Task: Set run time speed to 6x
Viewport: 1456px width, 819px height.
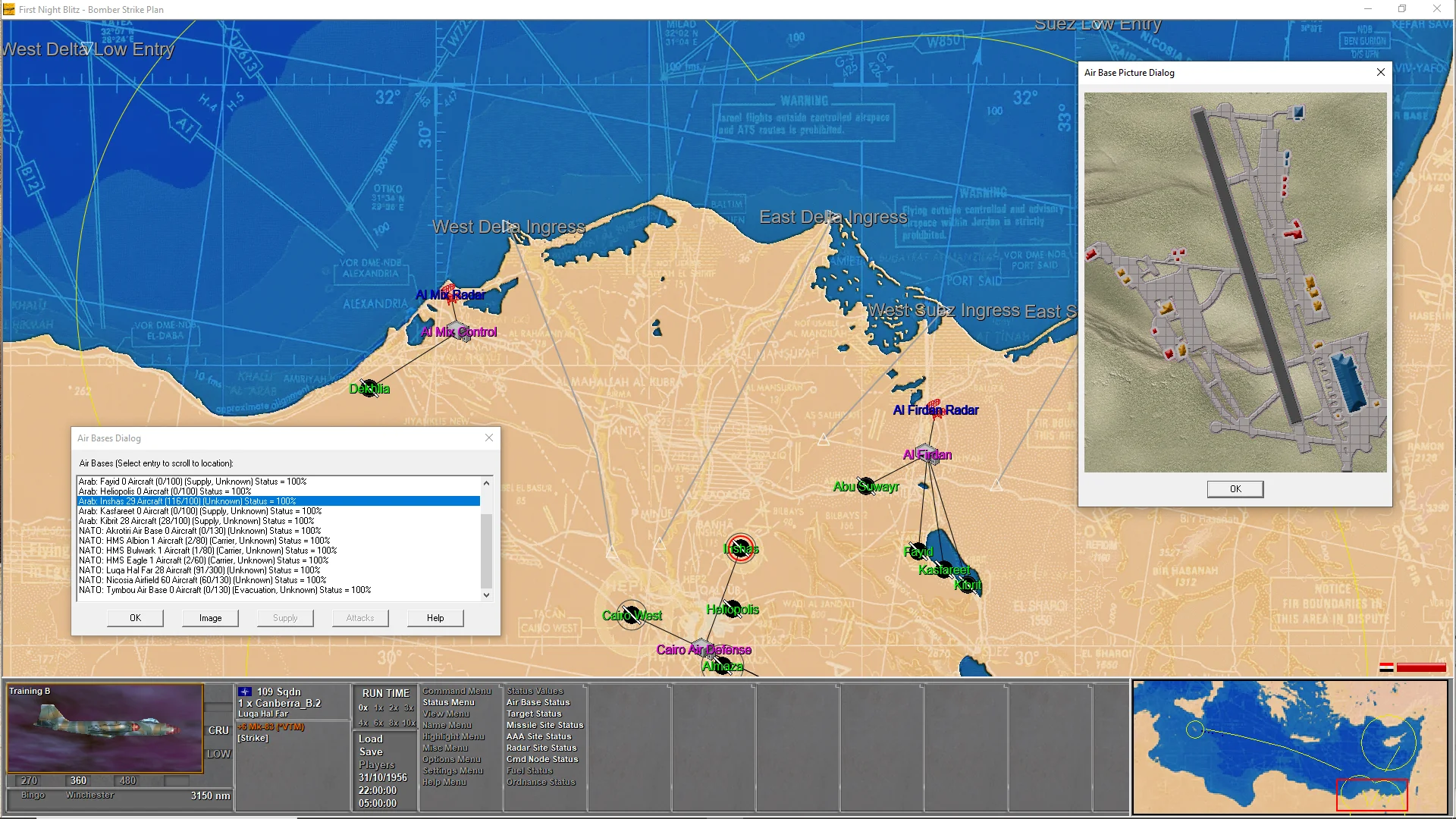Action: [378, 723]
